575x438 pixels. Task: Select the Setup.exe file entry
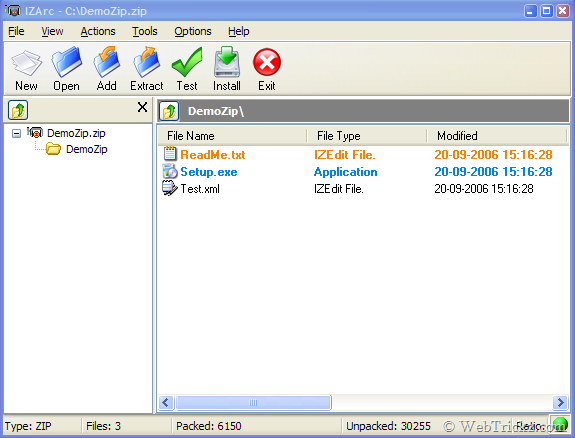(209, 172)
